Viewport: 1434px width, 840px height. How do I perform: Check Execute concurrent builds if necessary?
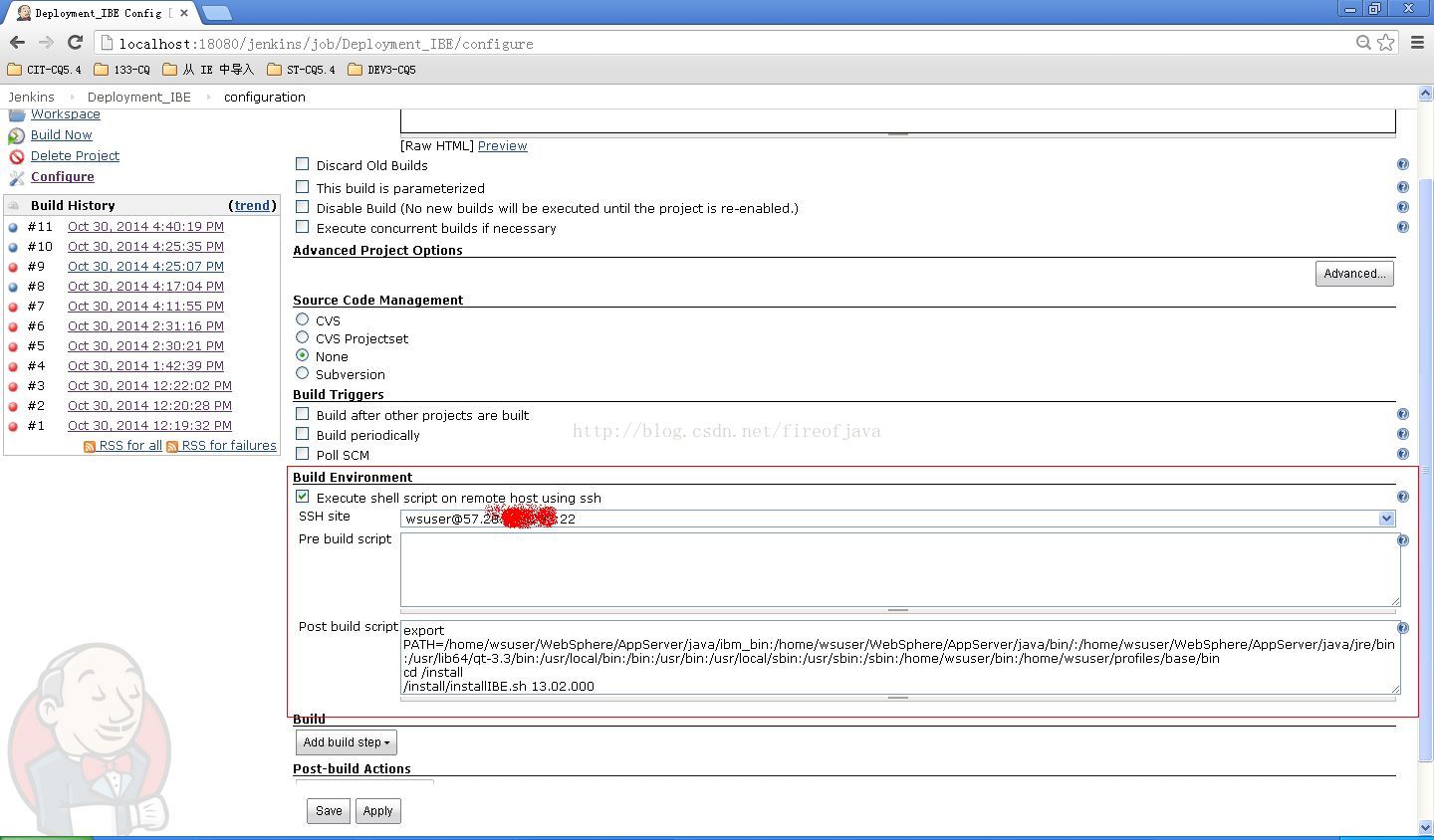click(303, 227)
